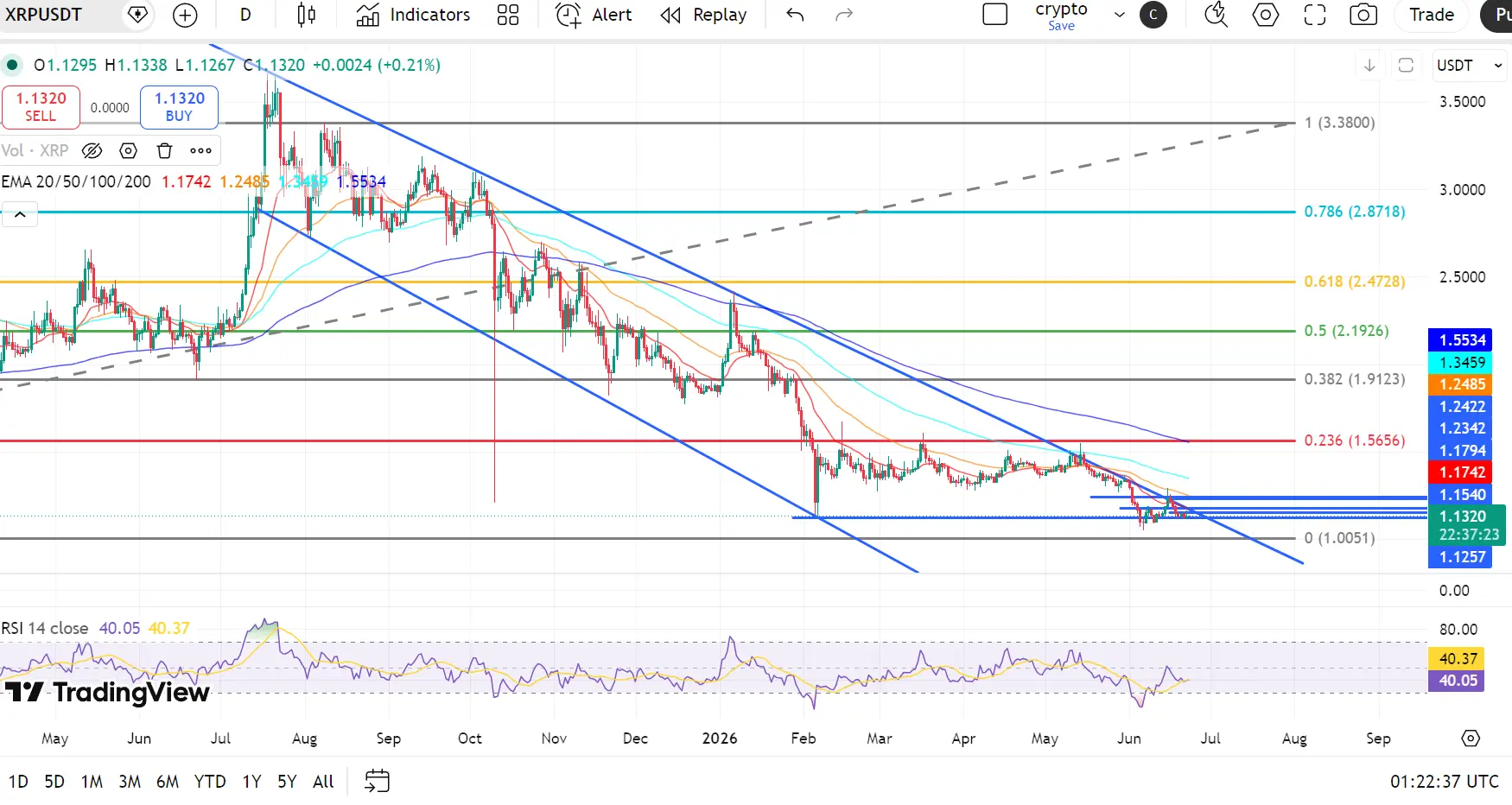
Task: Open the Trade panel button
Action: click(x=1432, y=15)
